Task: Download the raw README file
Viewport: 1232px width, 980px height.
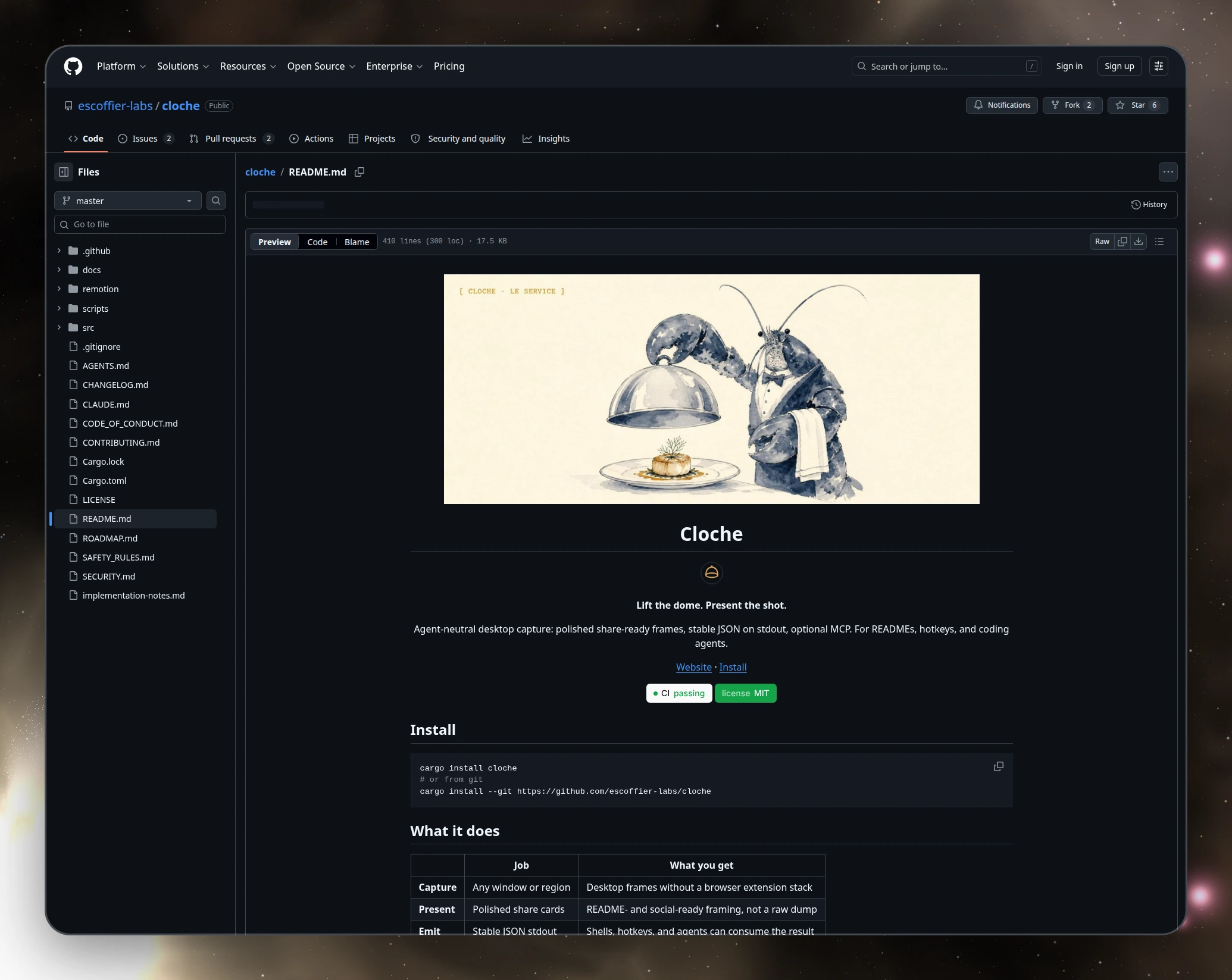Action: point(1139,242)
